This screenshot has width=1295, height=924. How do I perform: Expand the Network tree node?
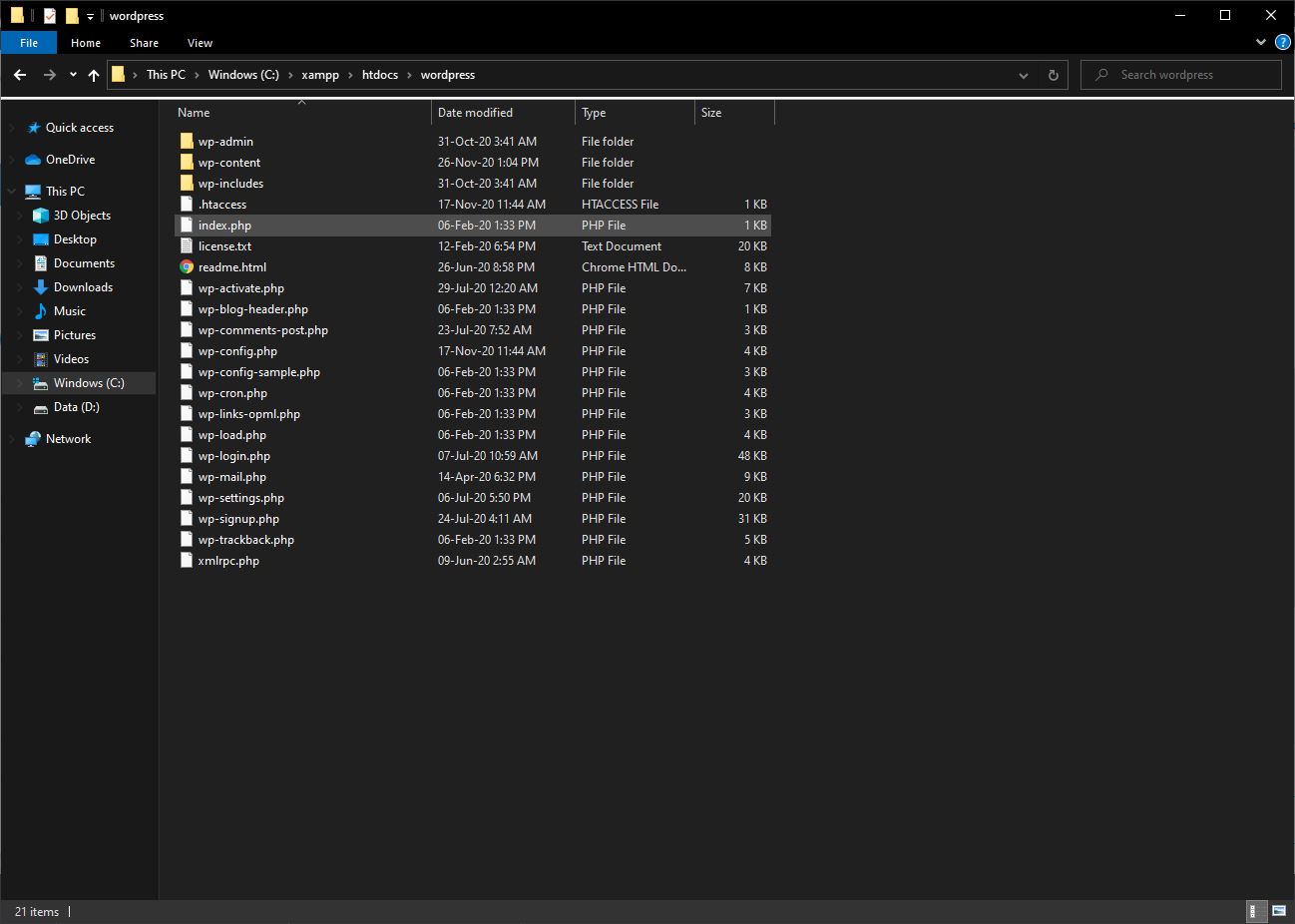(12, 439)
